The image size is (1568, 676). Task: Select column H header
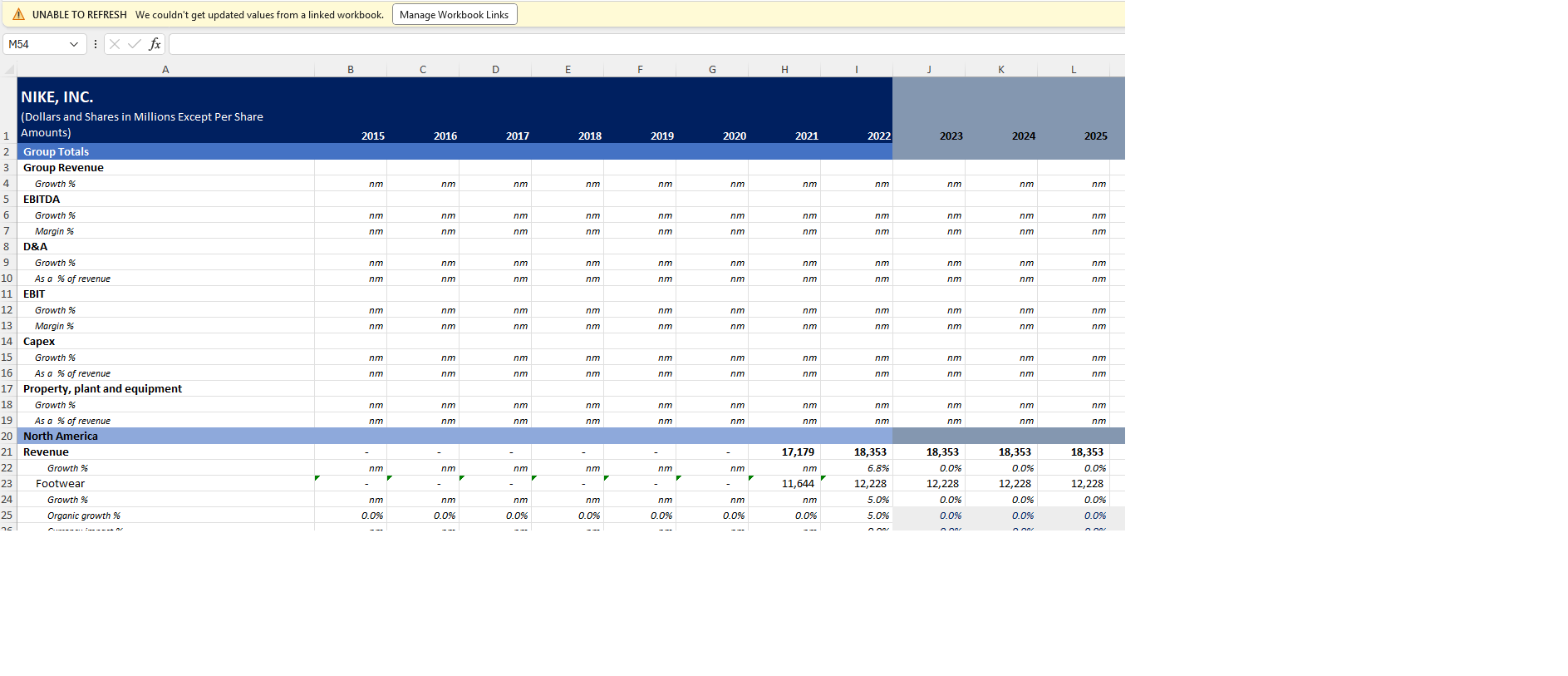pos(784,70)
